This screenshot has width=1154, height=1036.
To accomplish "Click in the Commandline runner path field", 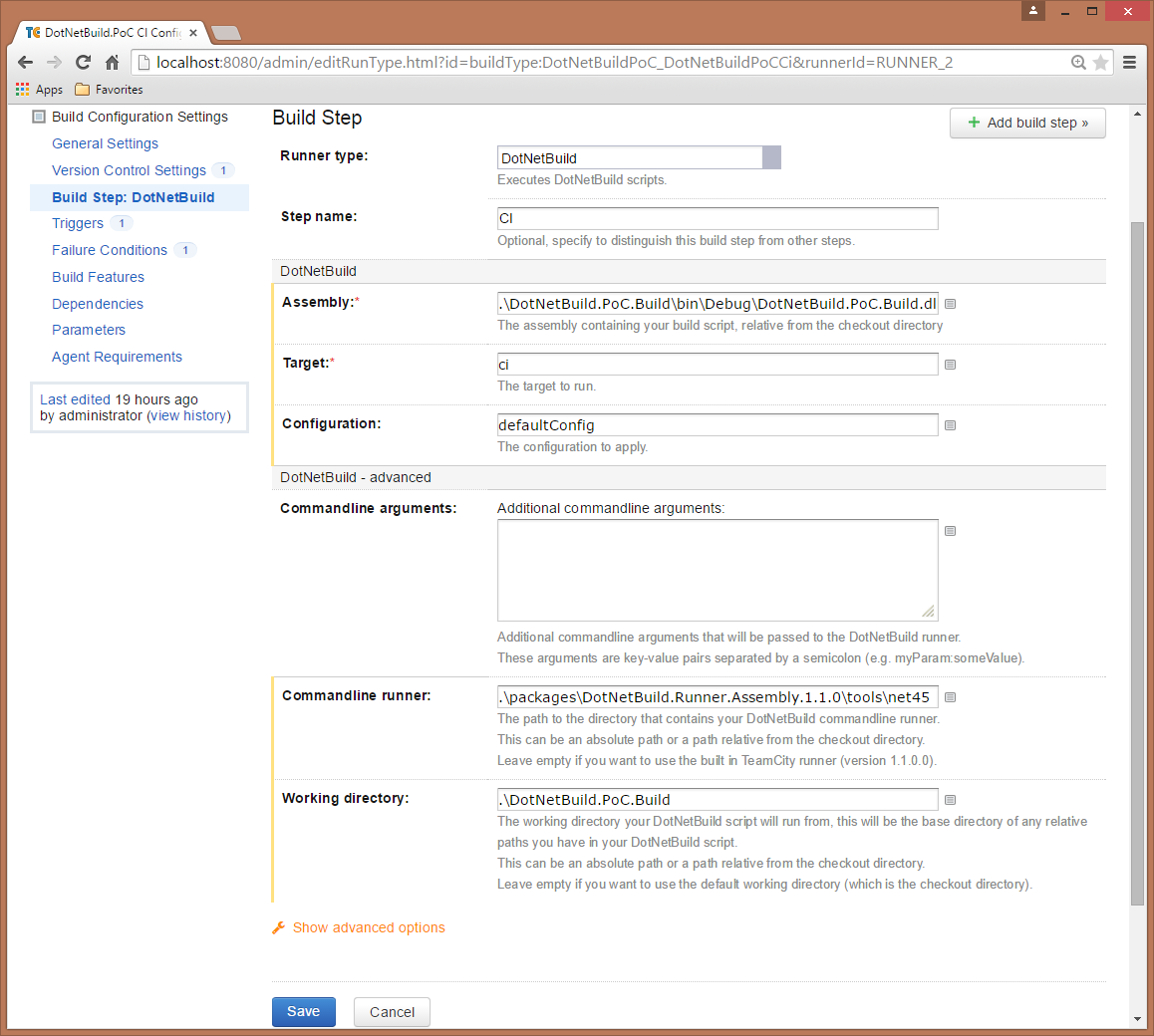I will click(718, 697).
